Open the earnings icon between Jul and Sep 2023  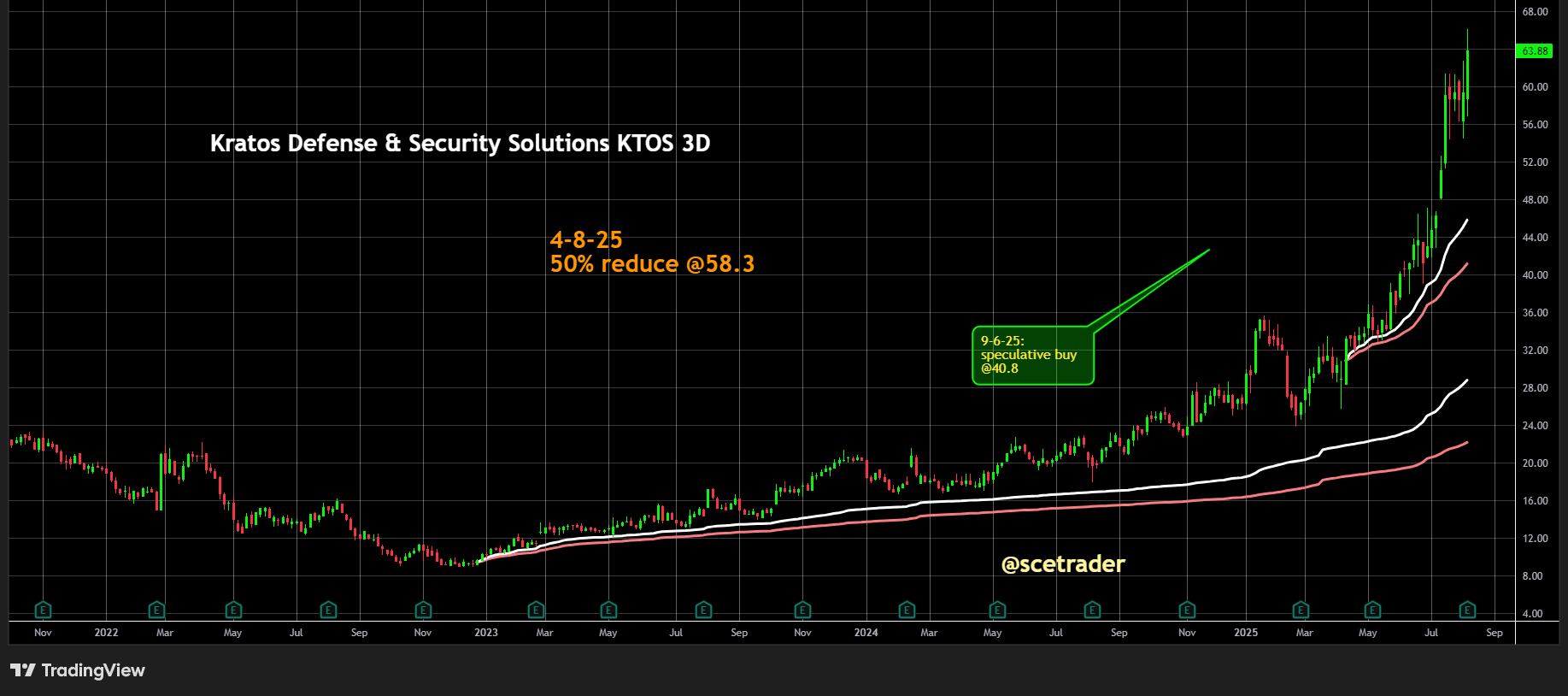[703, 610]
